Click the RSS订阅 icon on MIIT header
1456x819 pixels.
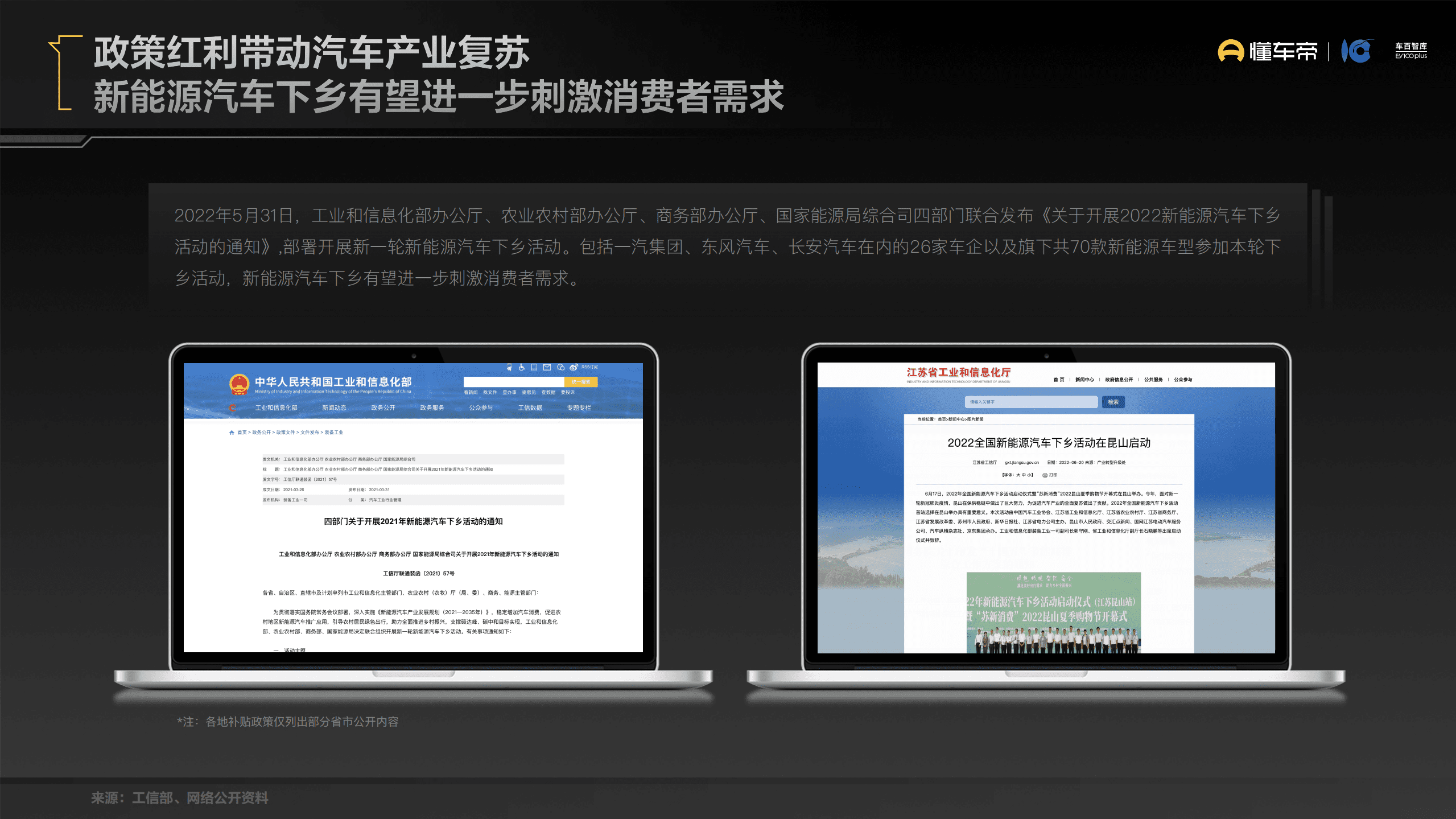[x=589, y=367]
